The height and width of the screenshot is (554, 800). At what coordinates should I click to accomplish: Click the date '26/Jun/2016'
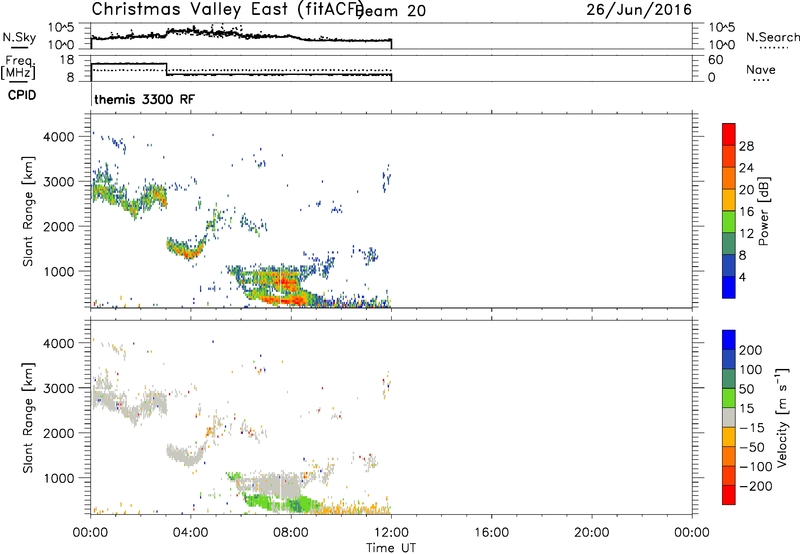tap(639, 9)
